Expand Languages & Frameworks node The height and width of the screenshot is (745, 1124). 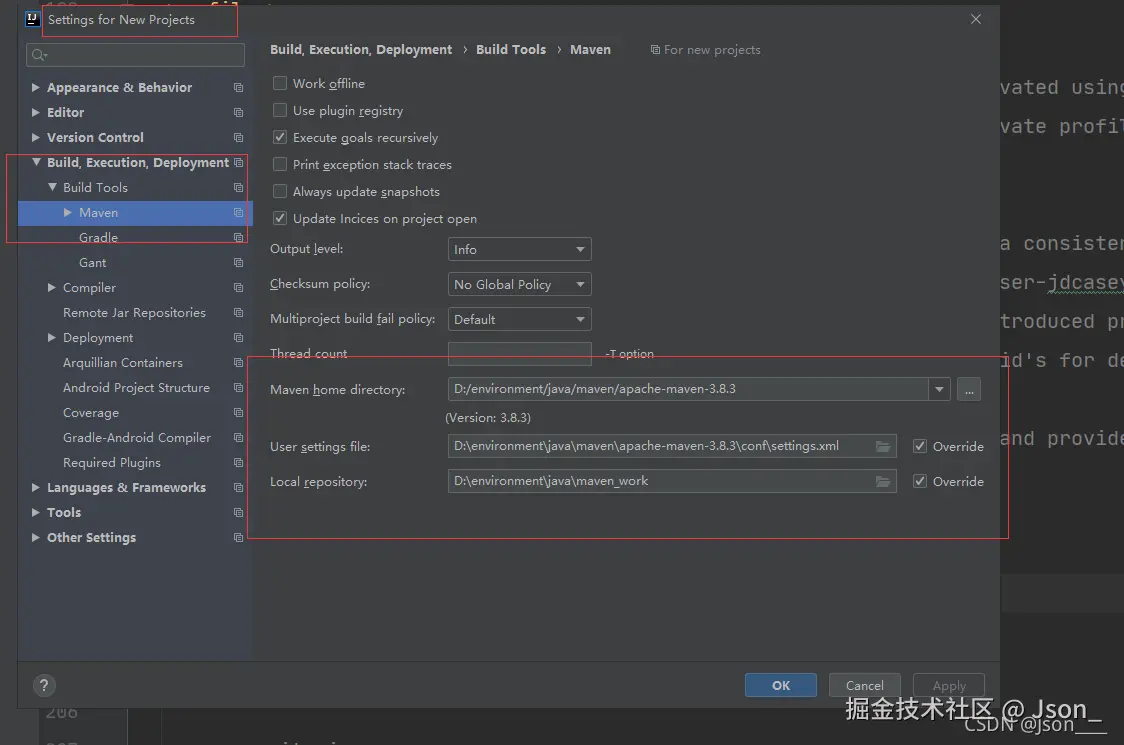pyautogui.click(x=35, y=488)
